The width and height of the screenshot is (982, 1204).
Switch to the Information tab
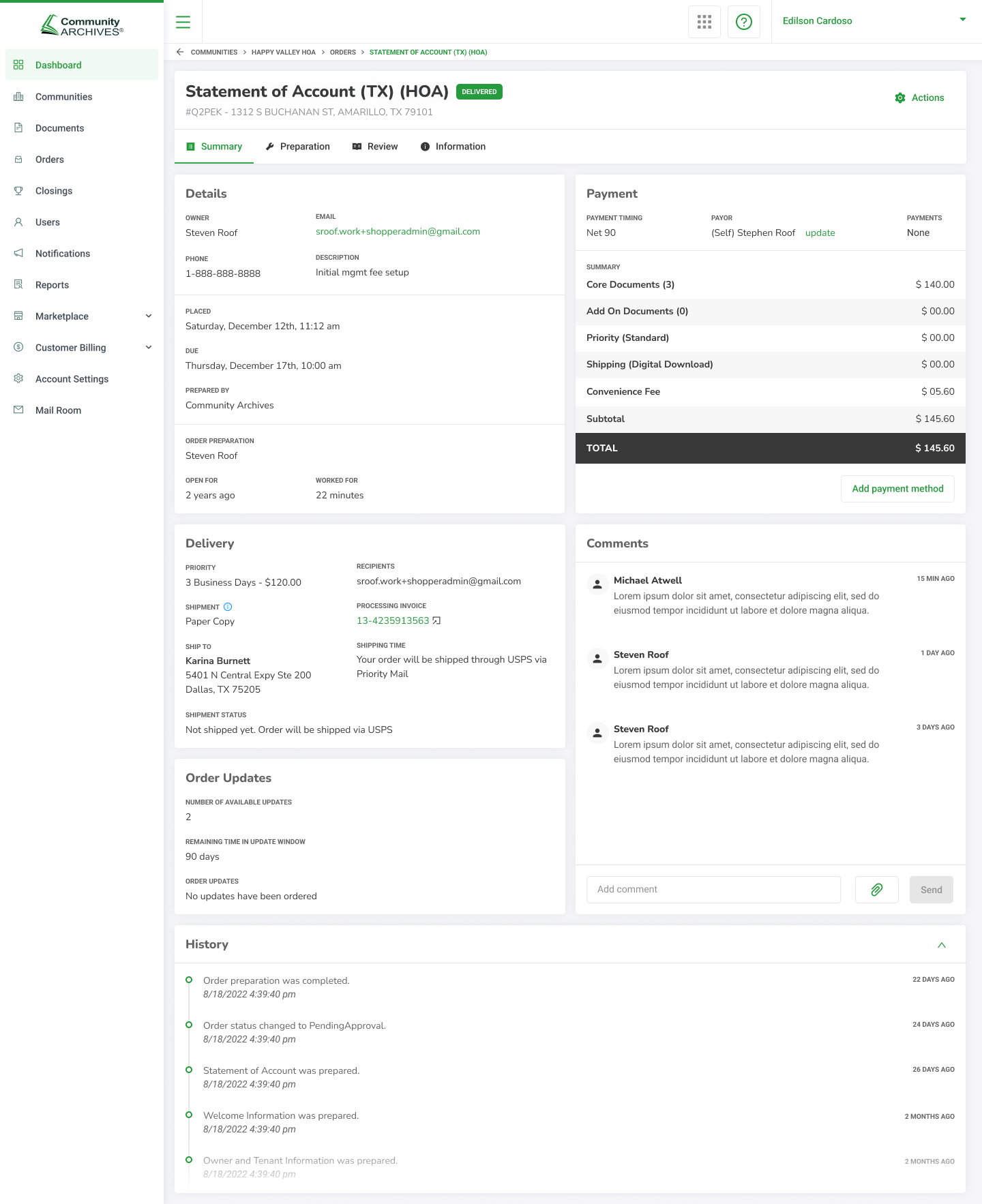(x=453, y=147)
